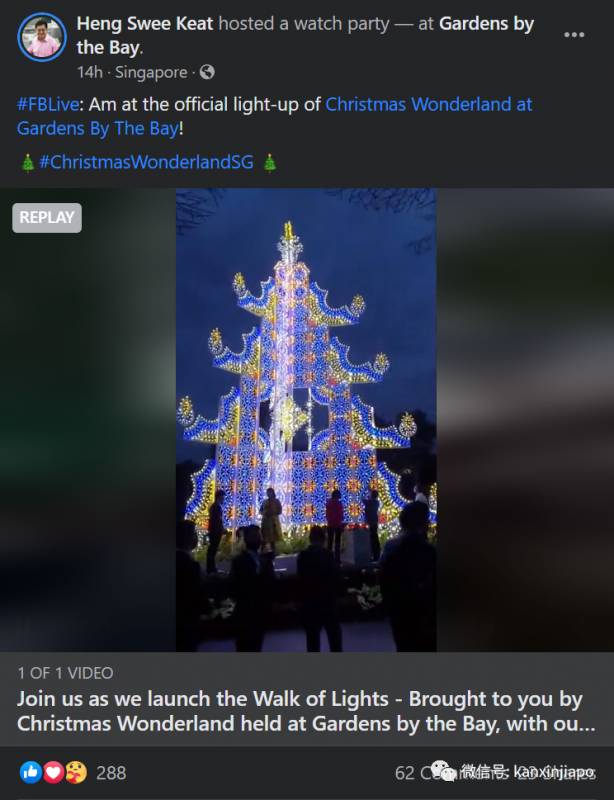Click the 1 OF 1 VIDEO label
Screen dimensions: 614x800
click(x=65, y=673)
